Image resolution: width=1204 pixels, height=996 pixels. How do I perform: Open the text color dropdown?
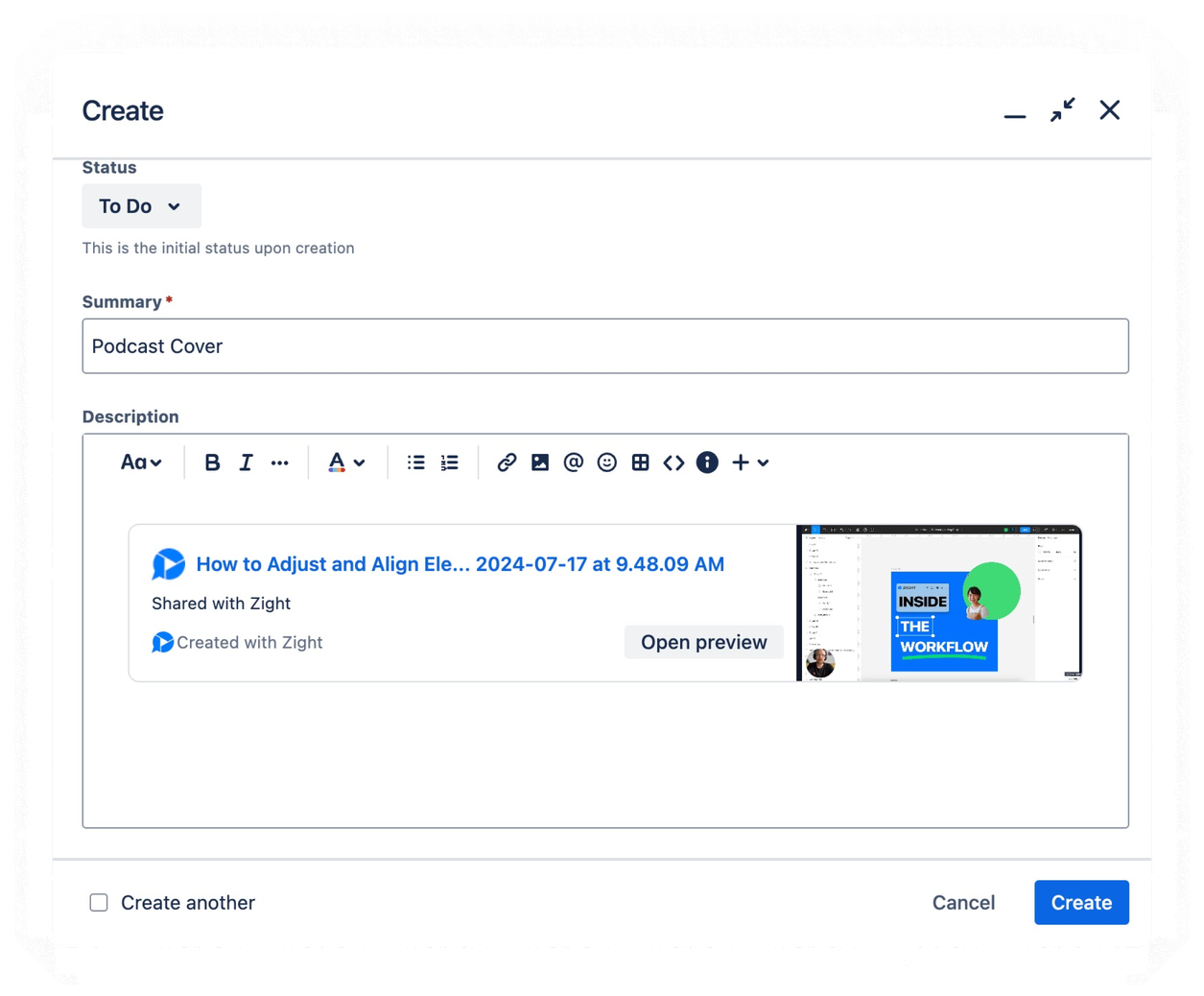(x=346, y=462)
